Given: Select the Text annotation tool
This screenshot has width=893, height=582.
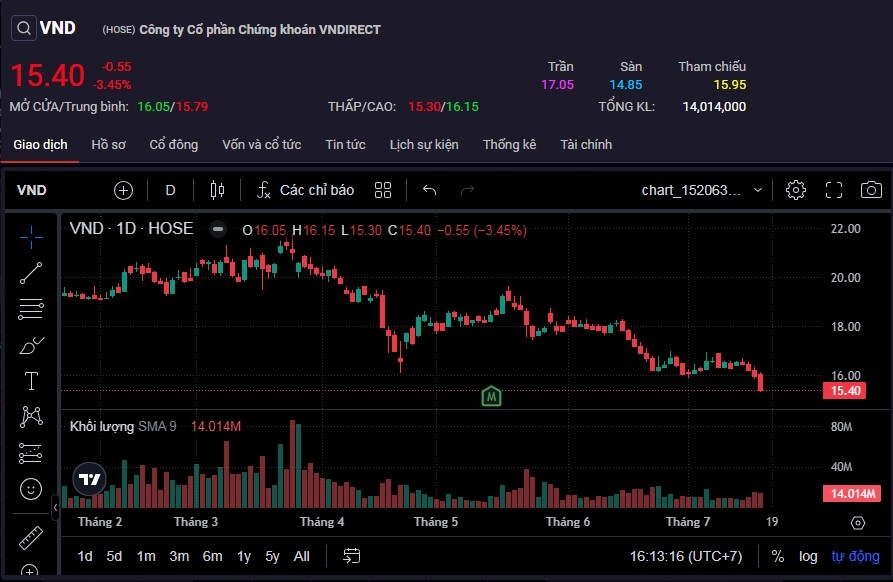Looking at the screenshot, I should (x=31, y=381).
